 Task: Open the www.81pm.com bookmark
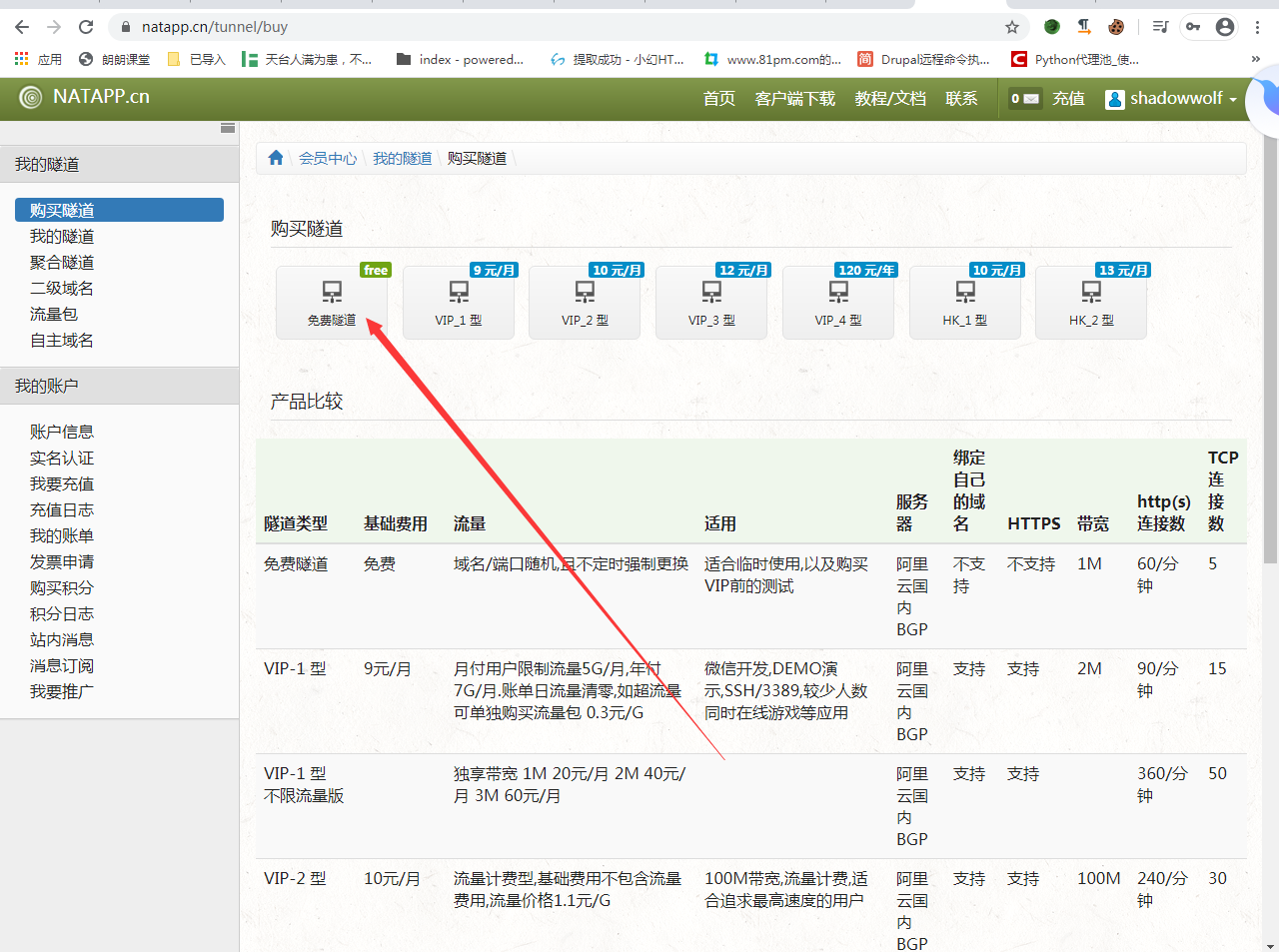point(773,59)
